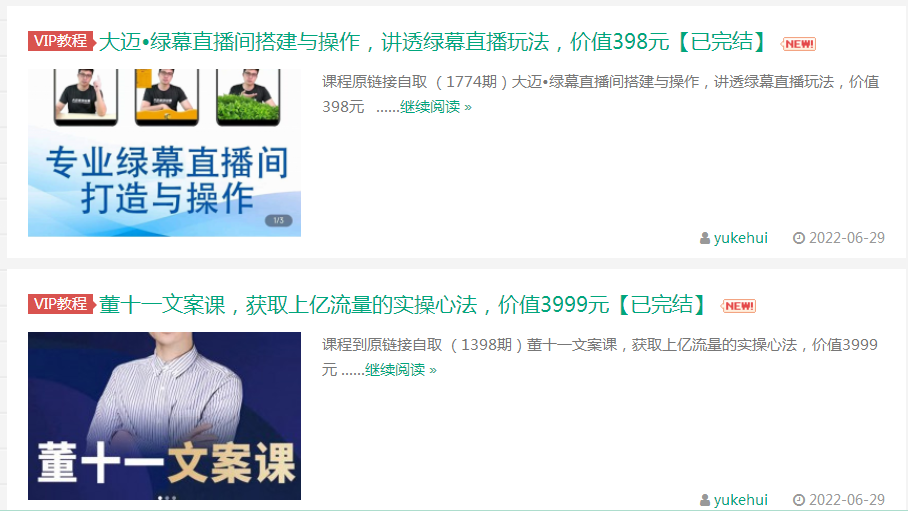Open the 大迈•绿幕直播间搭建与操作 title link
The image size is (908, 511).
click(433, 42)
